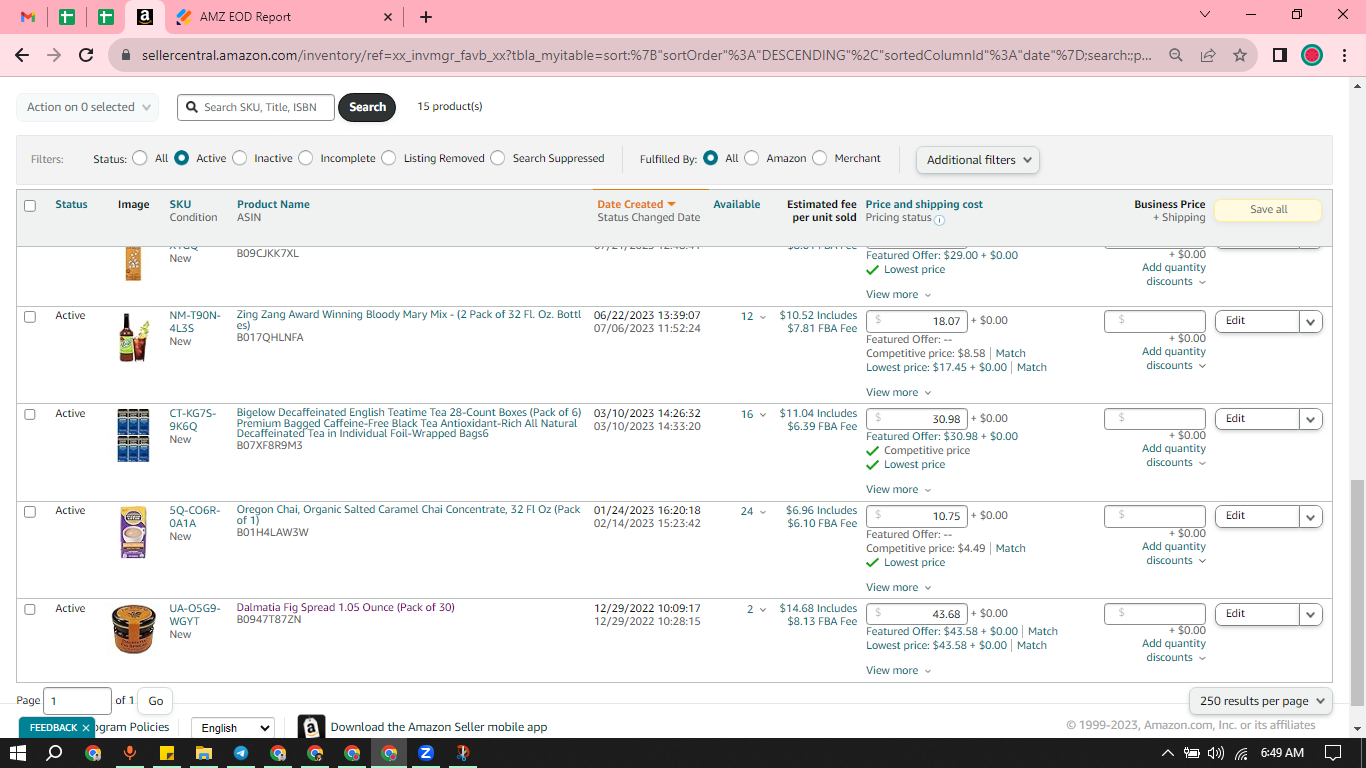This screenshot has width=1366, height=768.
Task: Expand View more in the Dalmatia Fig Spread row
Action: pos(898,671)
